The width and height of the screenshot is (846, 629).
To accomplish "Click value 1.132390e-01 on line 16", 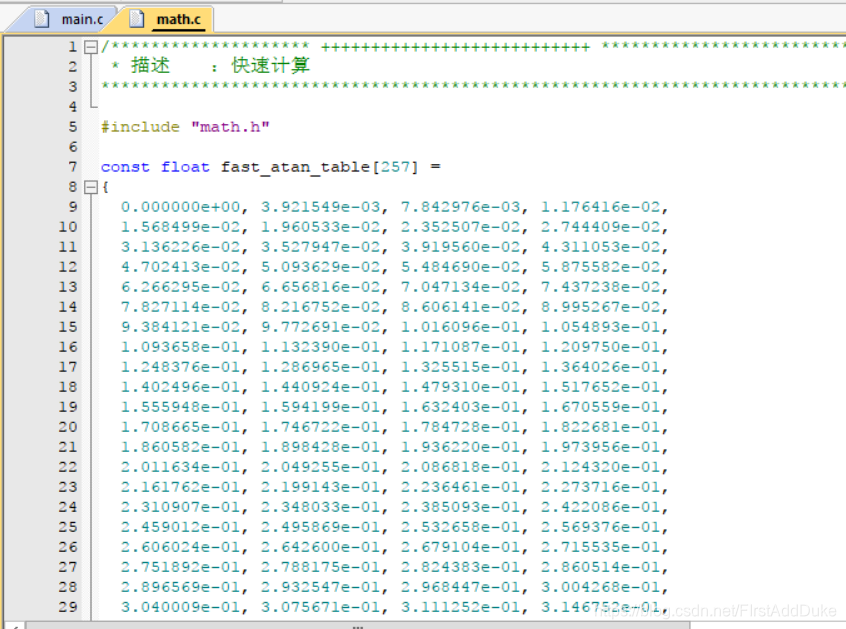I will [x=321, y=347].
